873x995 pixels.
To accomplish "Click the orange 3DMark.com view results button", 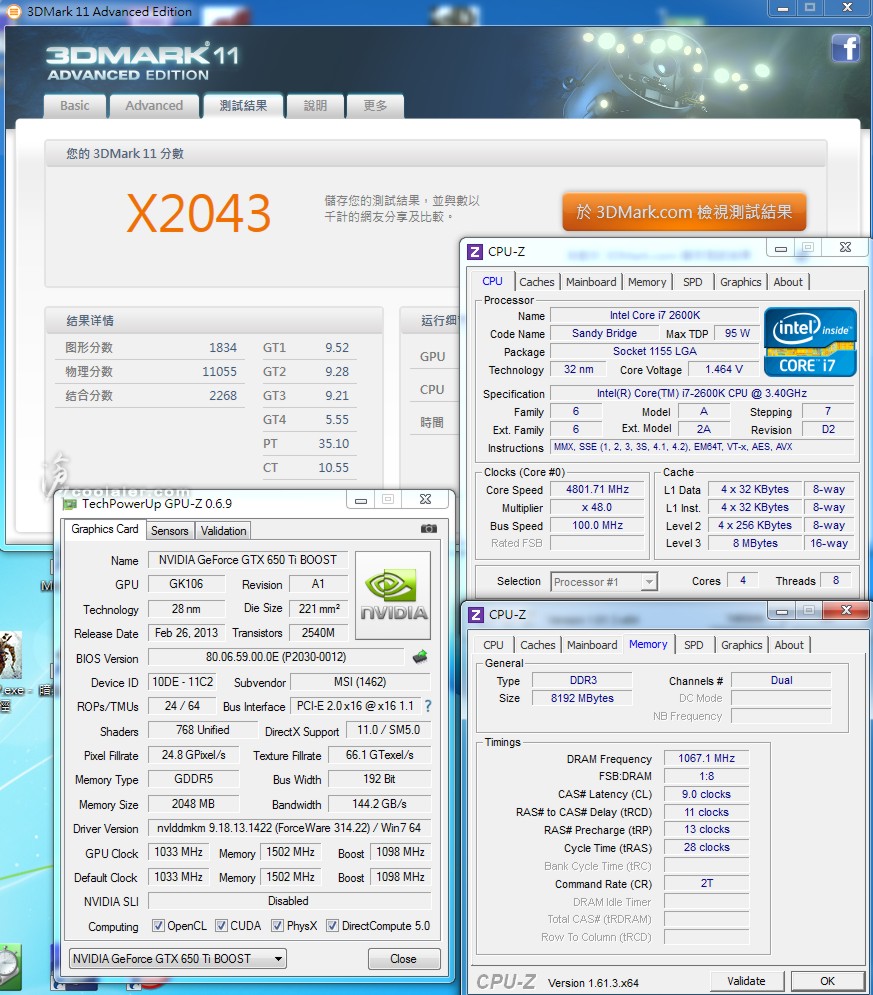I will pos(684,212).
